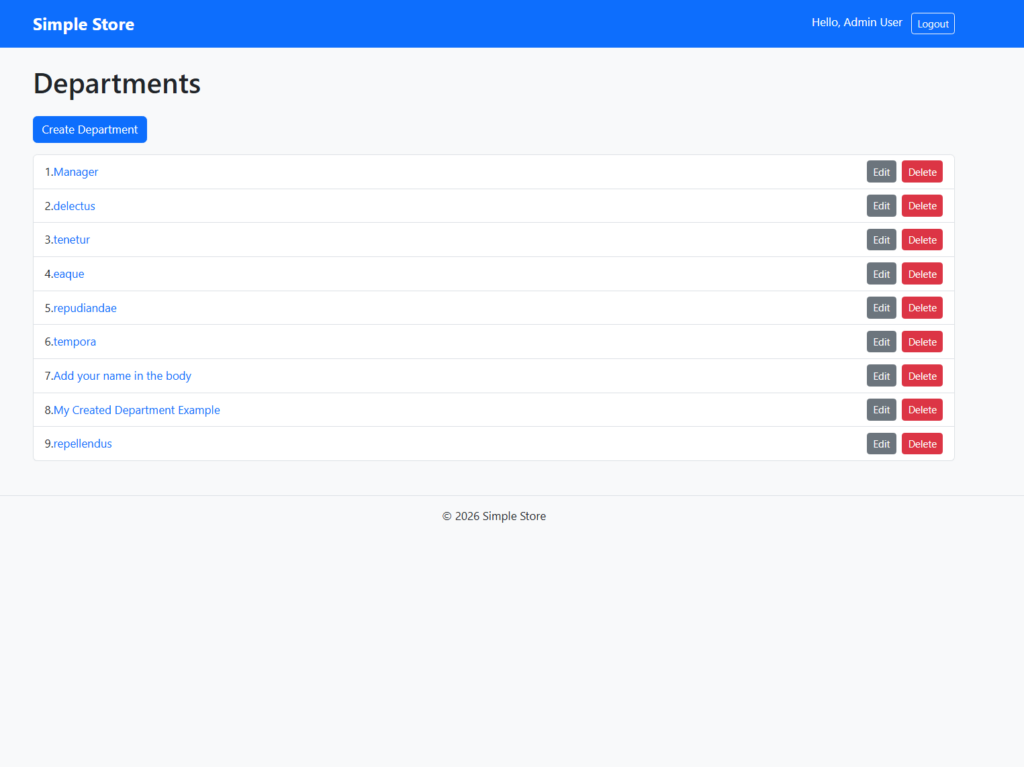
Task: Open the Manager department link
Action: [76, 172]
